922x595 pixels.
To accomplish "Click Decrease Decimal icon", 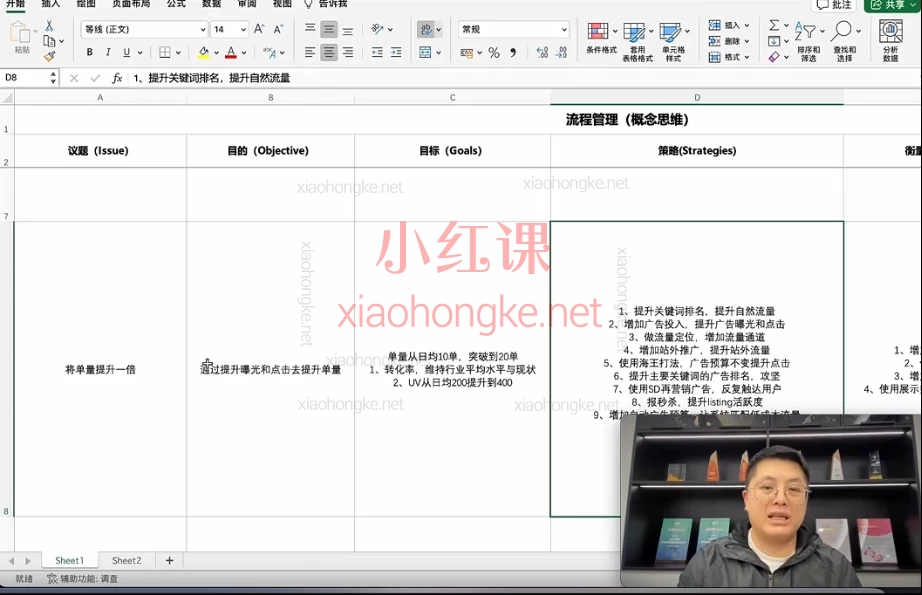I will [x=562, y=52].
